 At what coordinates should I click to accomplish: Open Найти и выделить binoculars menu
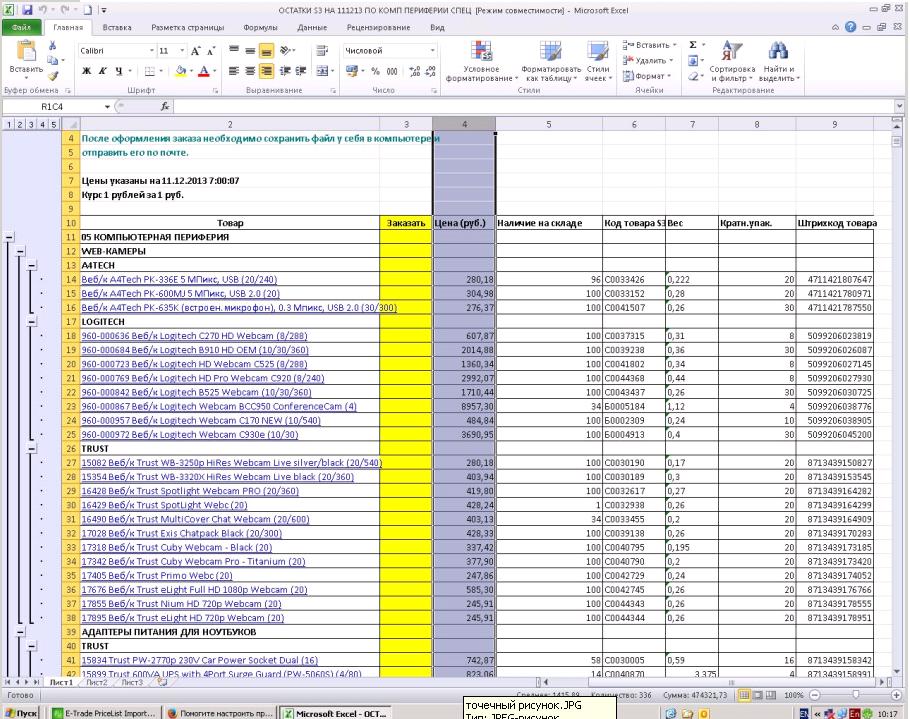click(x=778, y=62)
